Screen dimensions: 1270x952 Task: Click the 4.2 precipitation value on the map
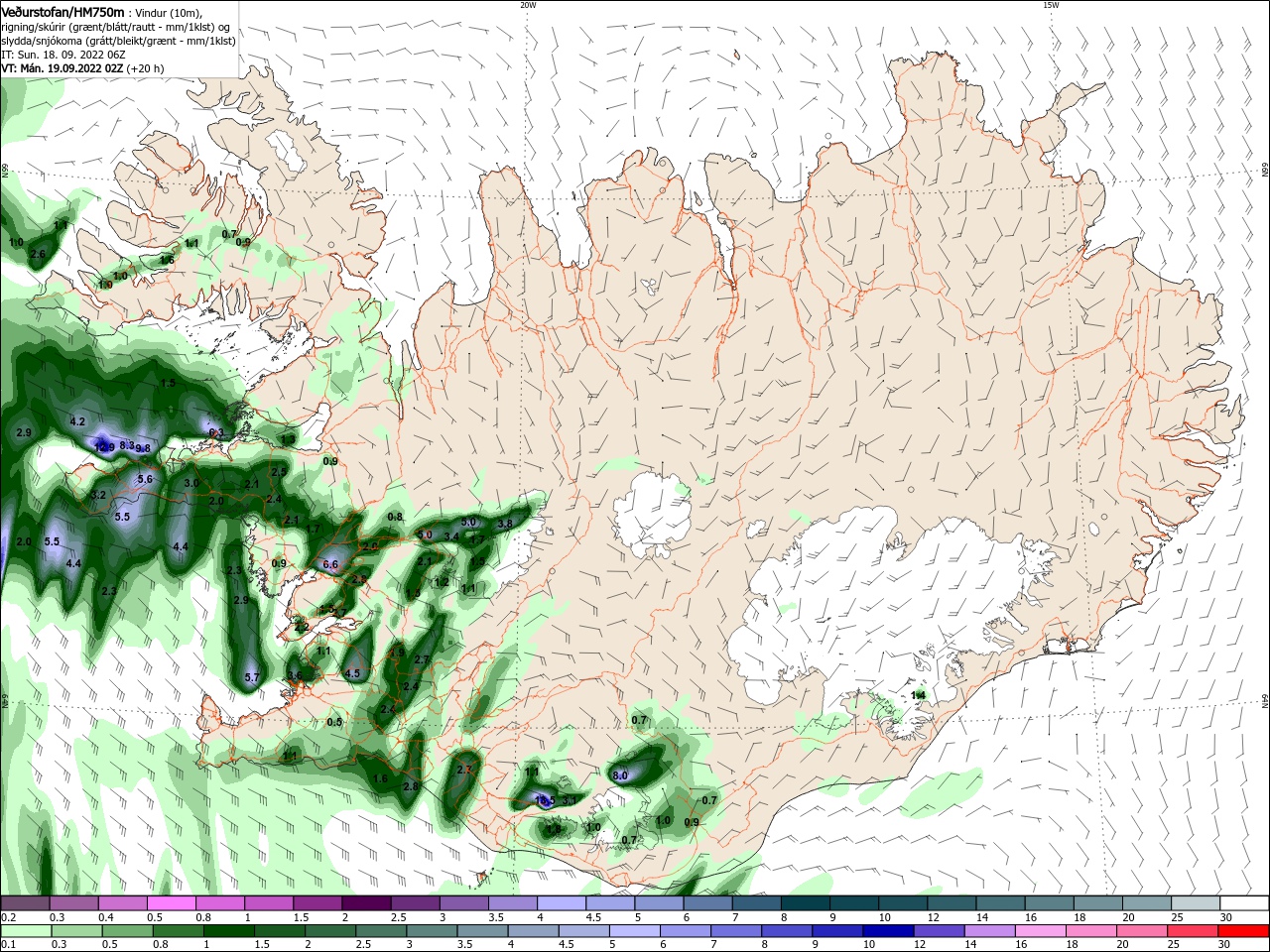pyautogui.click(x=77, y=421)
